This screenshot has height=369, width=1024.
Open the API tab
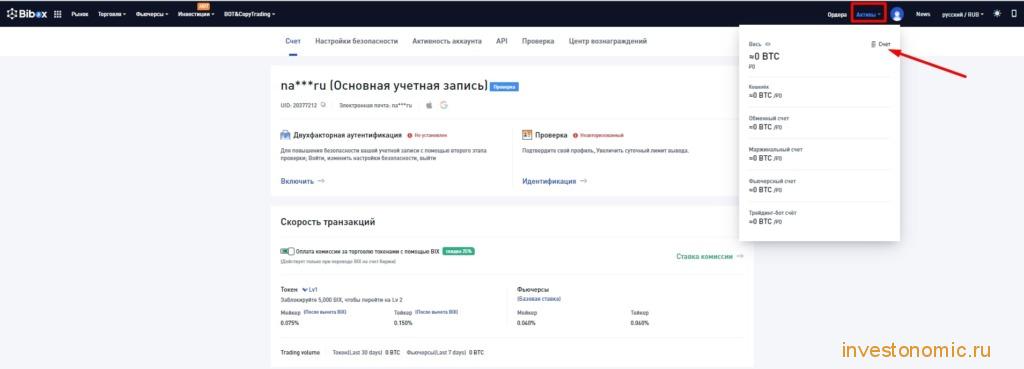[x=502, y=41]
